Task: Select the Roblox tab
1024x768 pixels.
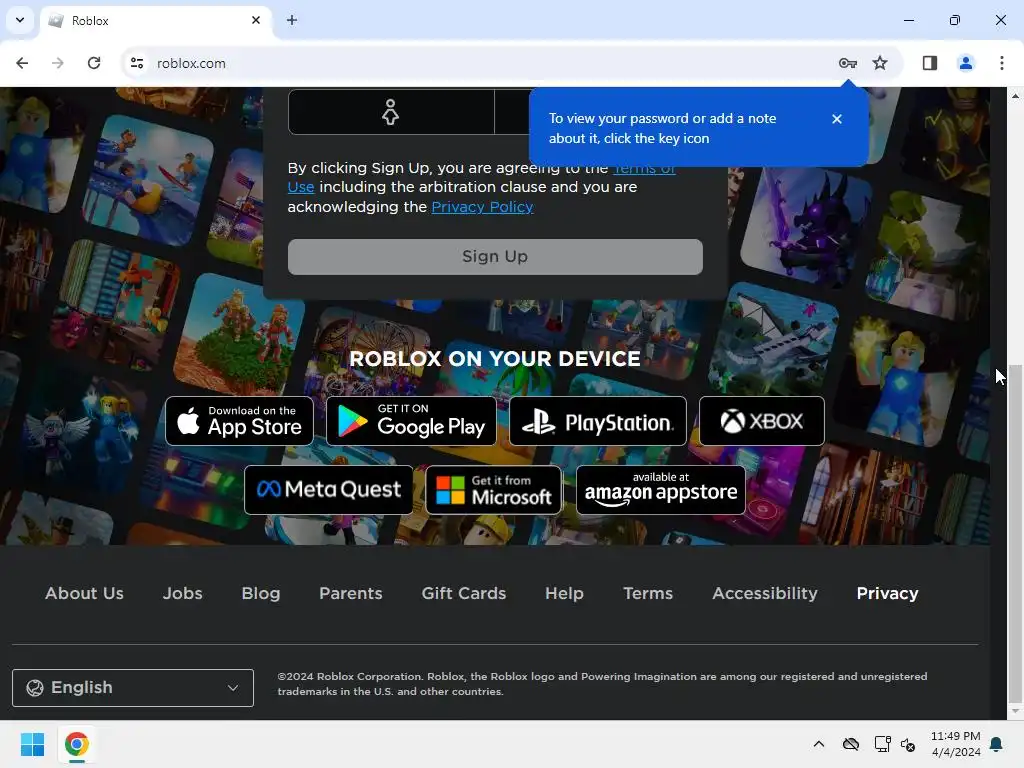Action: point(156,20)
